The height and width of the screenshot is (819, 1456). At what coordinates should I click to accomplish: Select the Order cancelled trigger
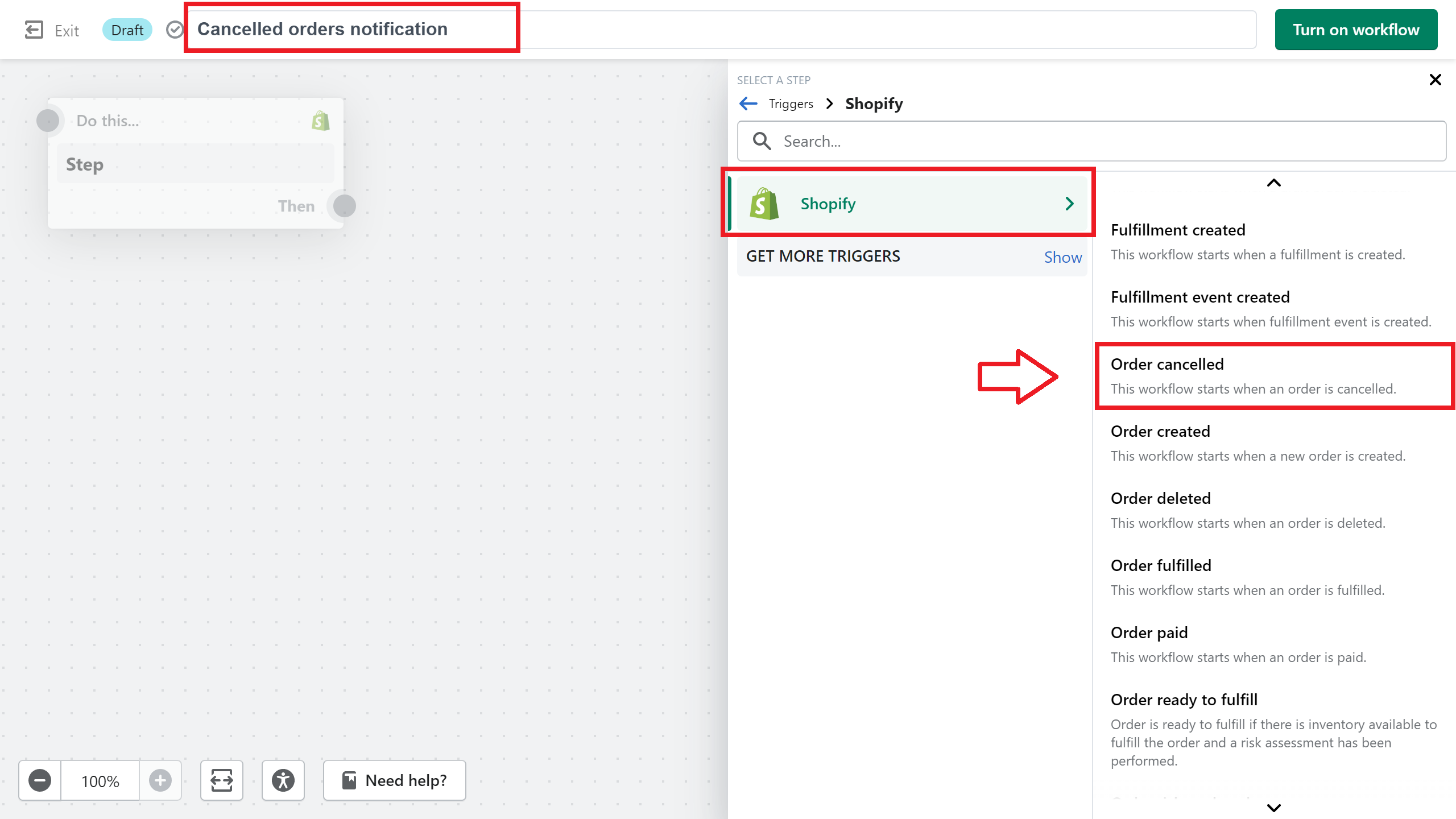(x=1274, y=377)
